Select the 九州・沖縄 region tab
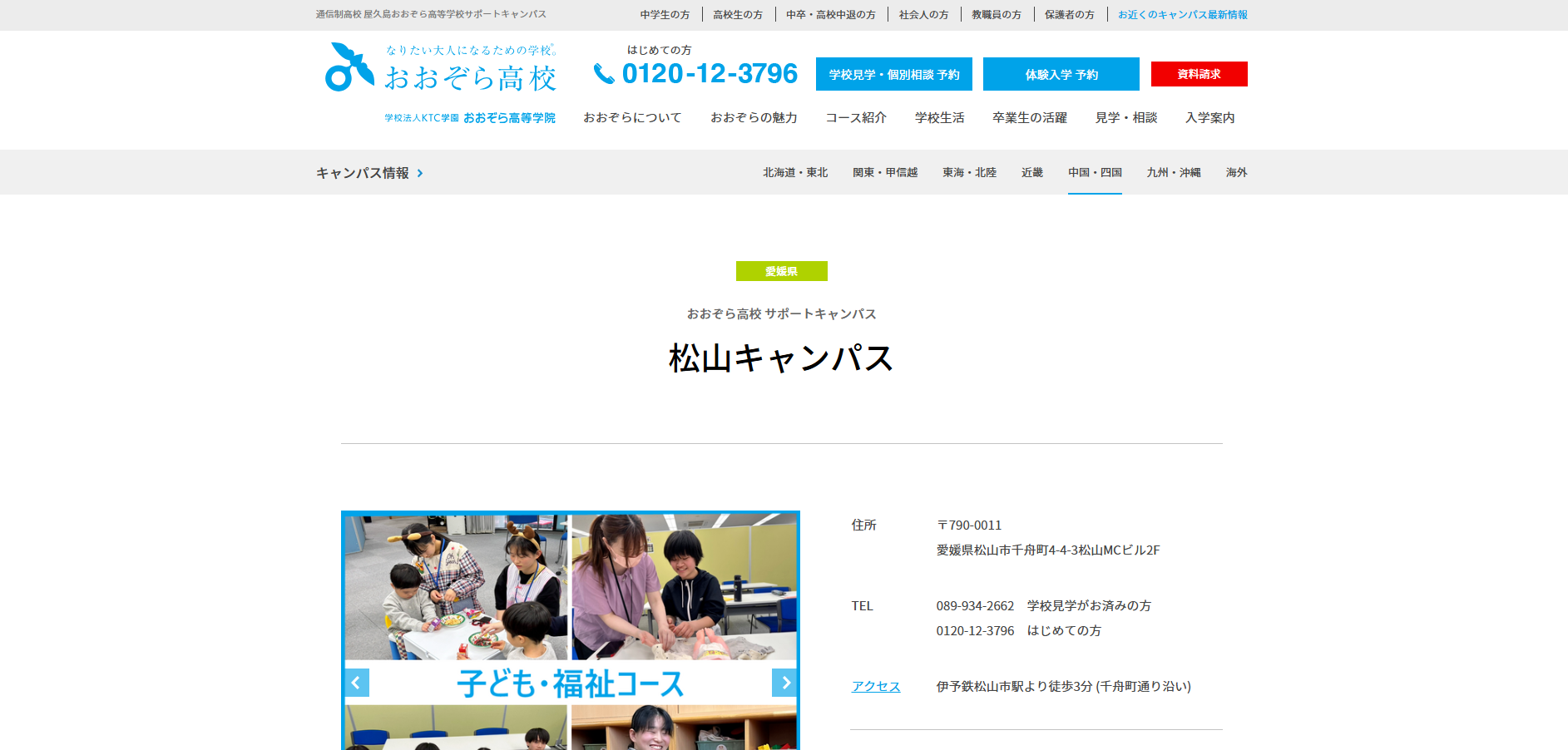Viewport: 1568px width, 750px height. pyautogui.click(x=1173, y=173)
